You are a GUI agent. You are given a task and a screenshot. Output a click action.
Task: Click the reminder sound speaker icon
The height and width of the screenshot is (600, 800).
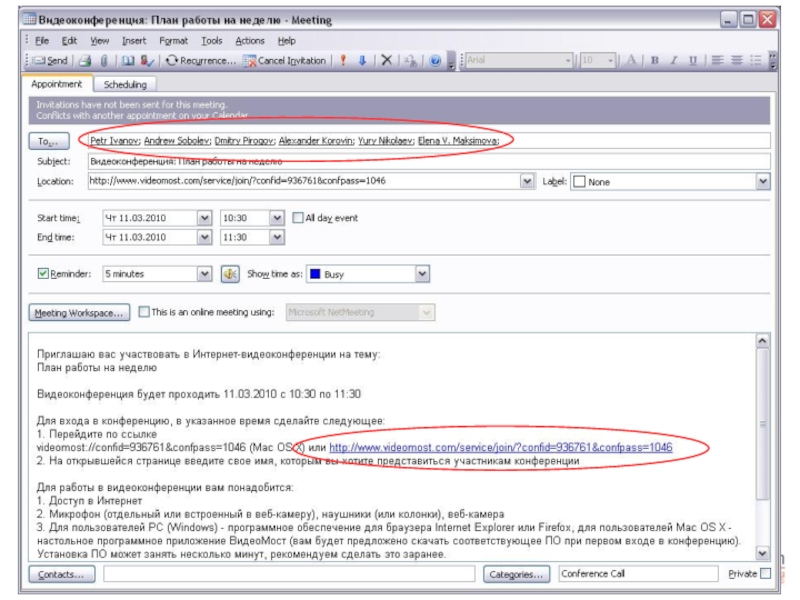point(230,274)
